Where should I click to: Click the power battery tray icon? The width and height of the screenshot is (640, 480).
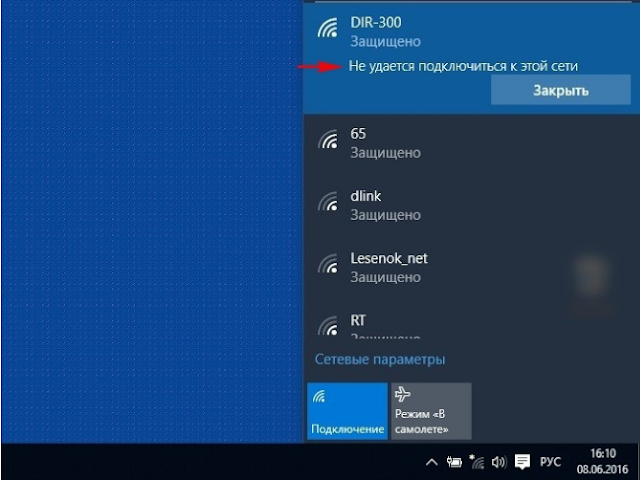[454, 462]
